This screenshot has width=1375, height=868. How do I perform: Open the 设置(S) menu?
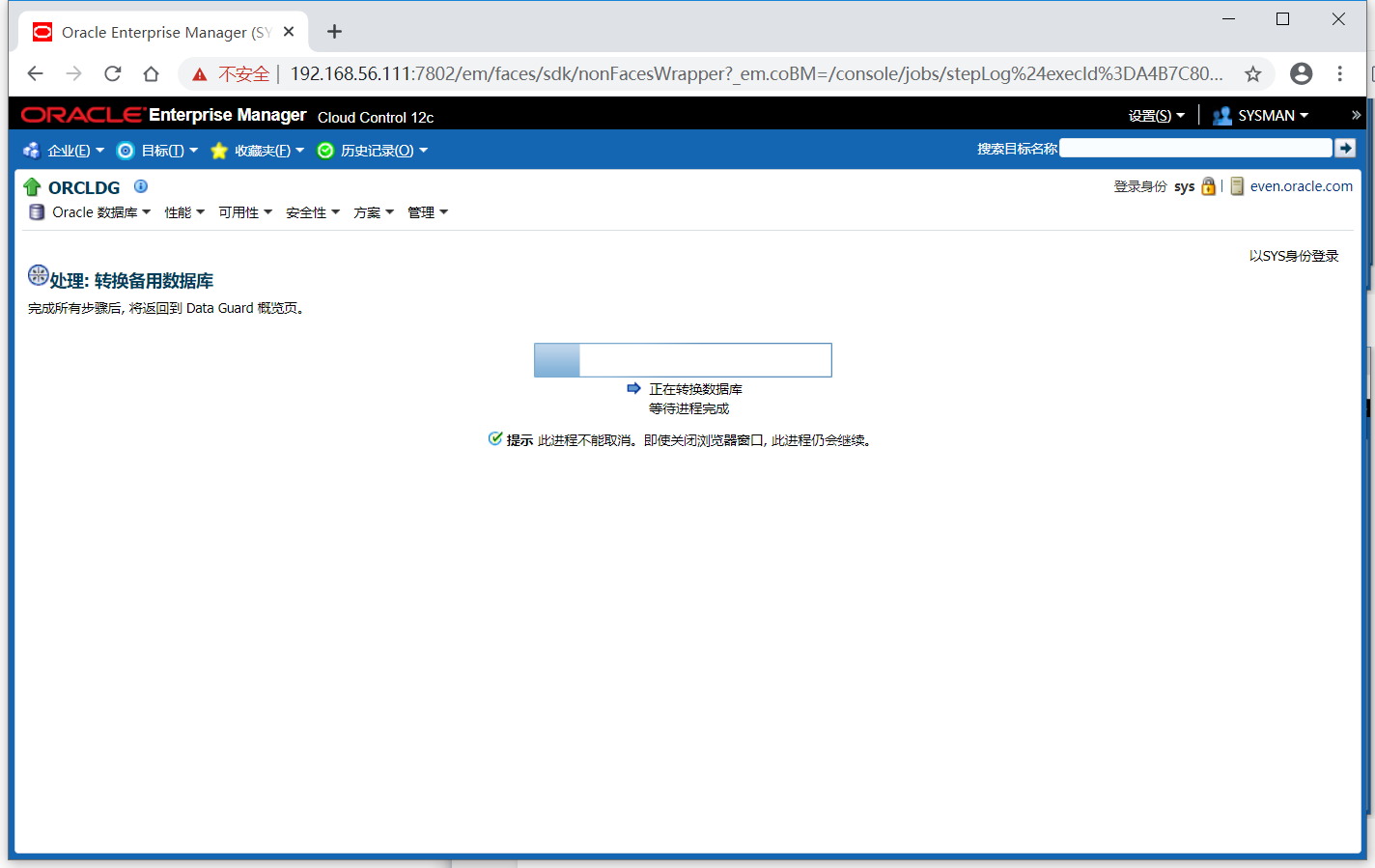click(1156, 115)
